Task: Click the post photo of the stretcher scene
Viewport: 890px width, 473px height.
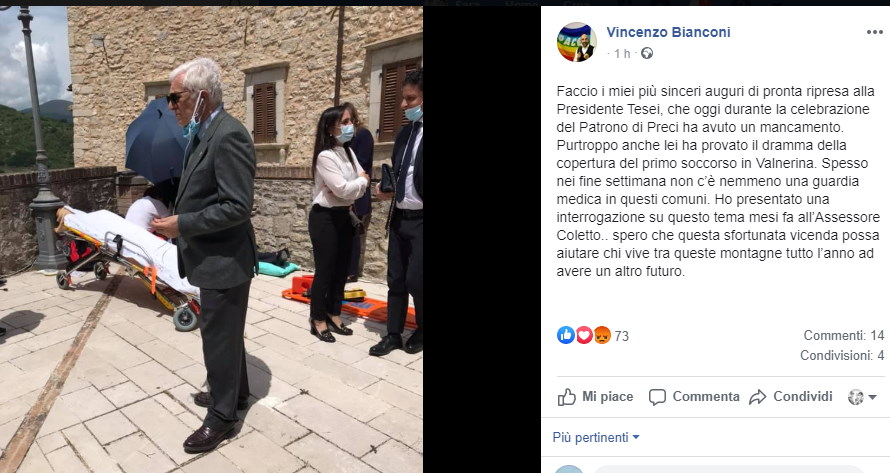Action: point(211,240)
